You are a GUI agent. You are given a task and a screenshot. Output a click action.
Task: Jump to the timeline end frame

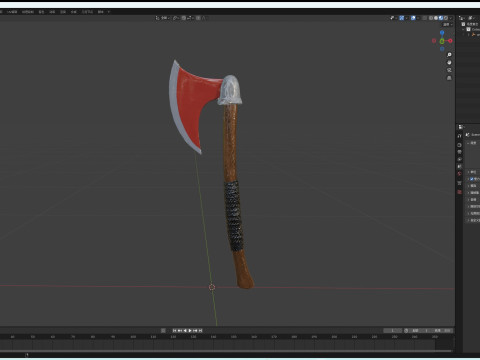coord(200,330)
